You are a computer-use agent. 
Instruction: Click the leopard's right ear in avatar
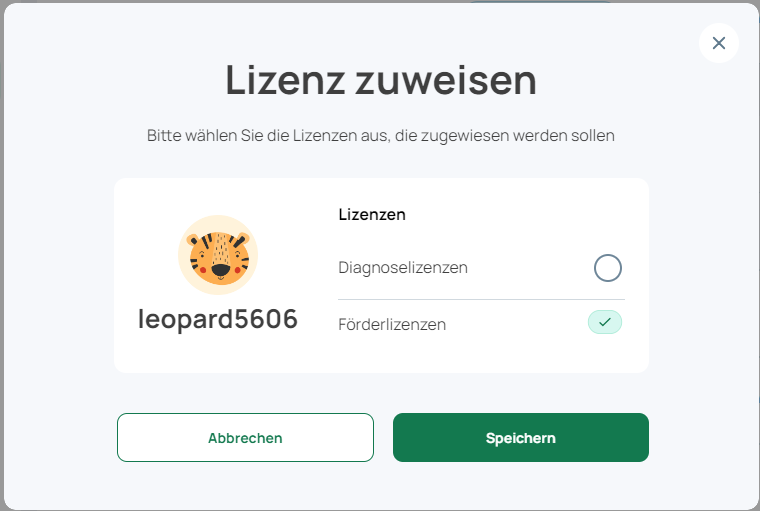[243, 239]
